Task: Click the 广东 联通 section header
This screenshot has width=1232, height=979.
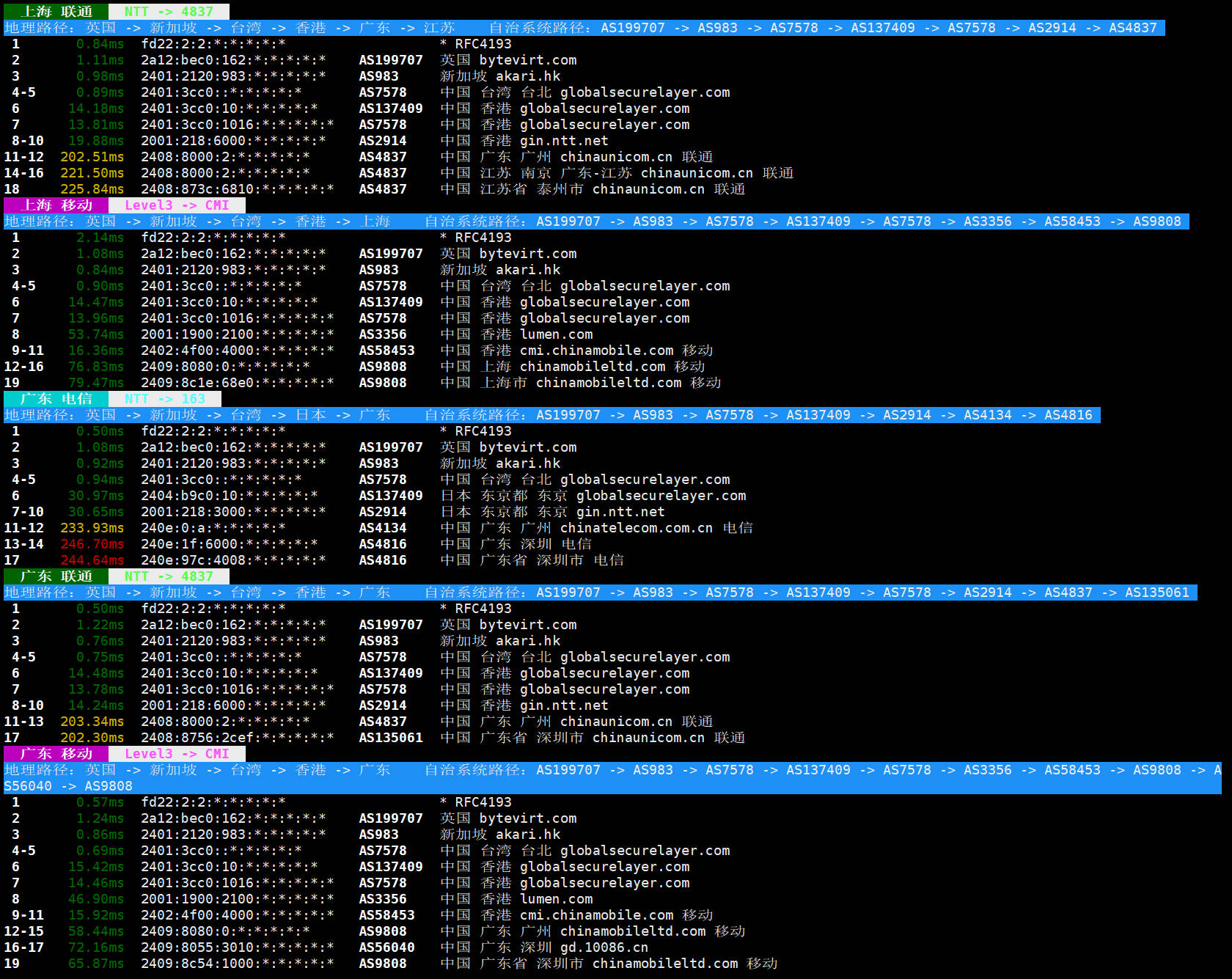Action: tap(56, 576)
